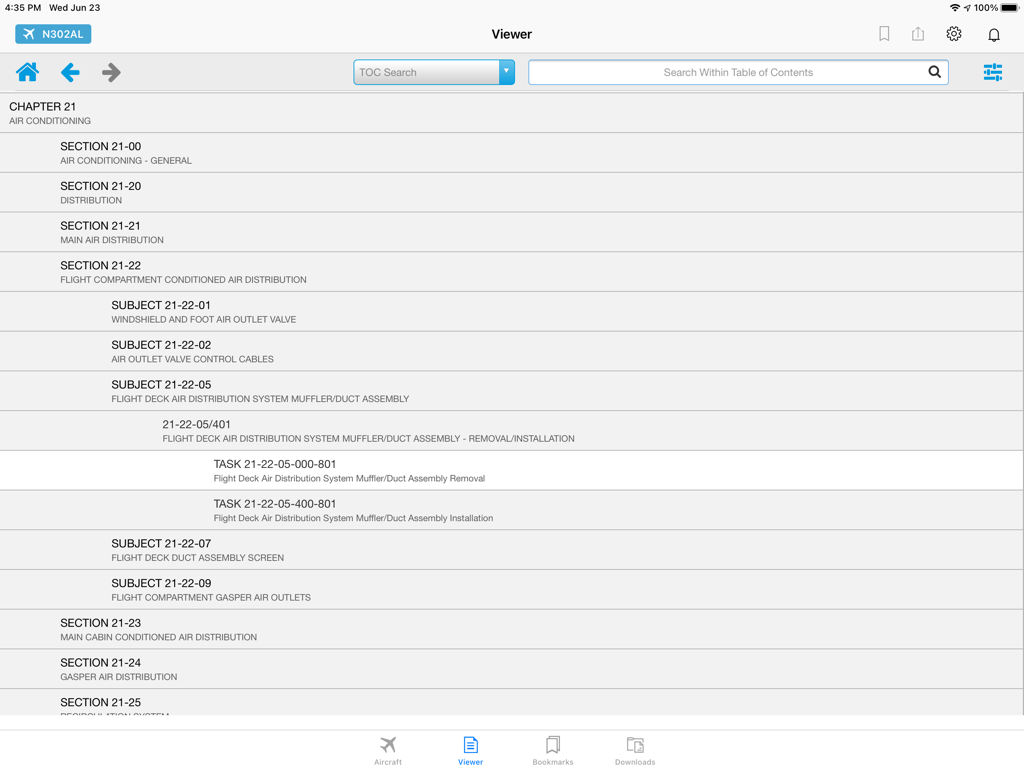
Task: Click inside the Table of Contents search field
Action: 738,72
